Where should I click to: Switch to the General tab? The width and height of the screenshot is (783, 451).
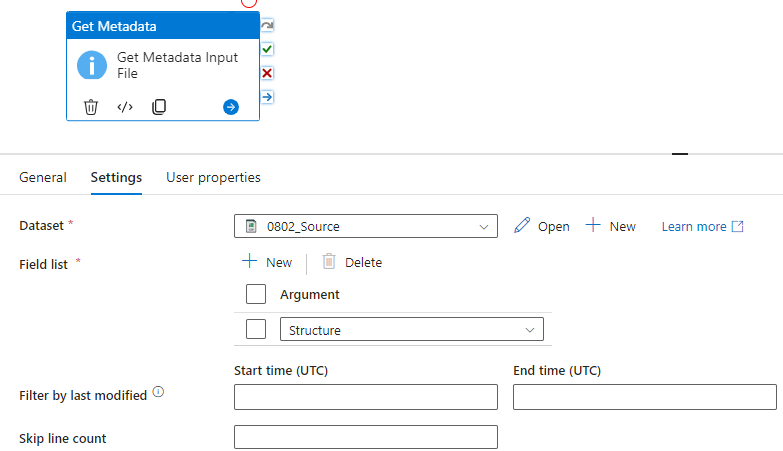point(43,177)
